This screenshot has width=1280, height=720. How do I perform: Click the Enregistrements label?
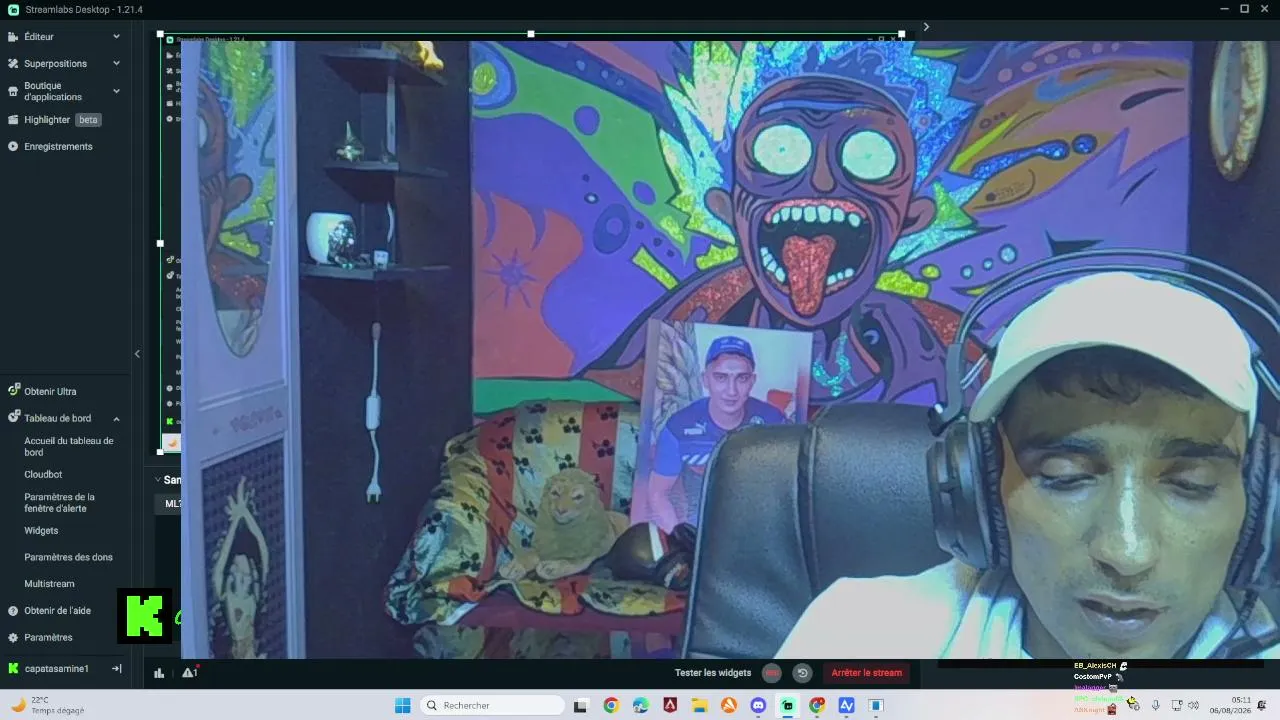[58, 147]
